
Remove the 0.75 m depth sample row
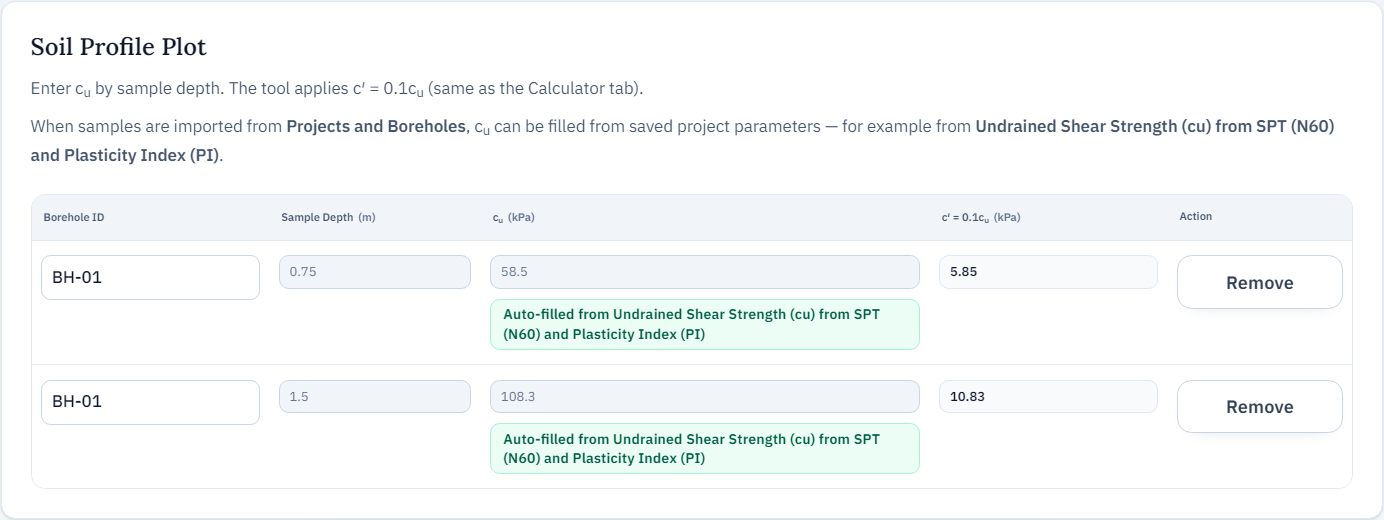[1259, 283]
